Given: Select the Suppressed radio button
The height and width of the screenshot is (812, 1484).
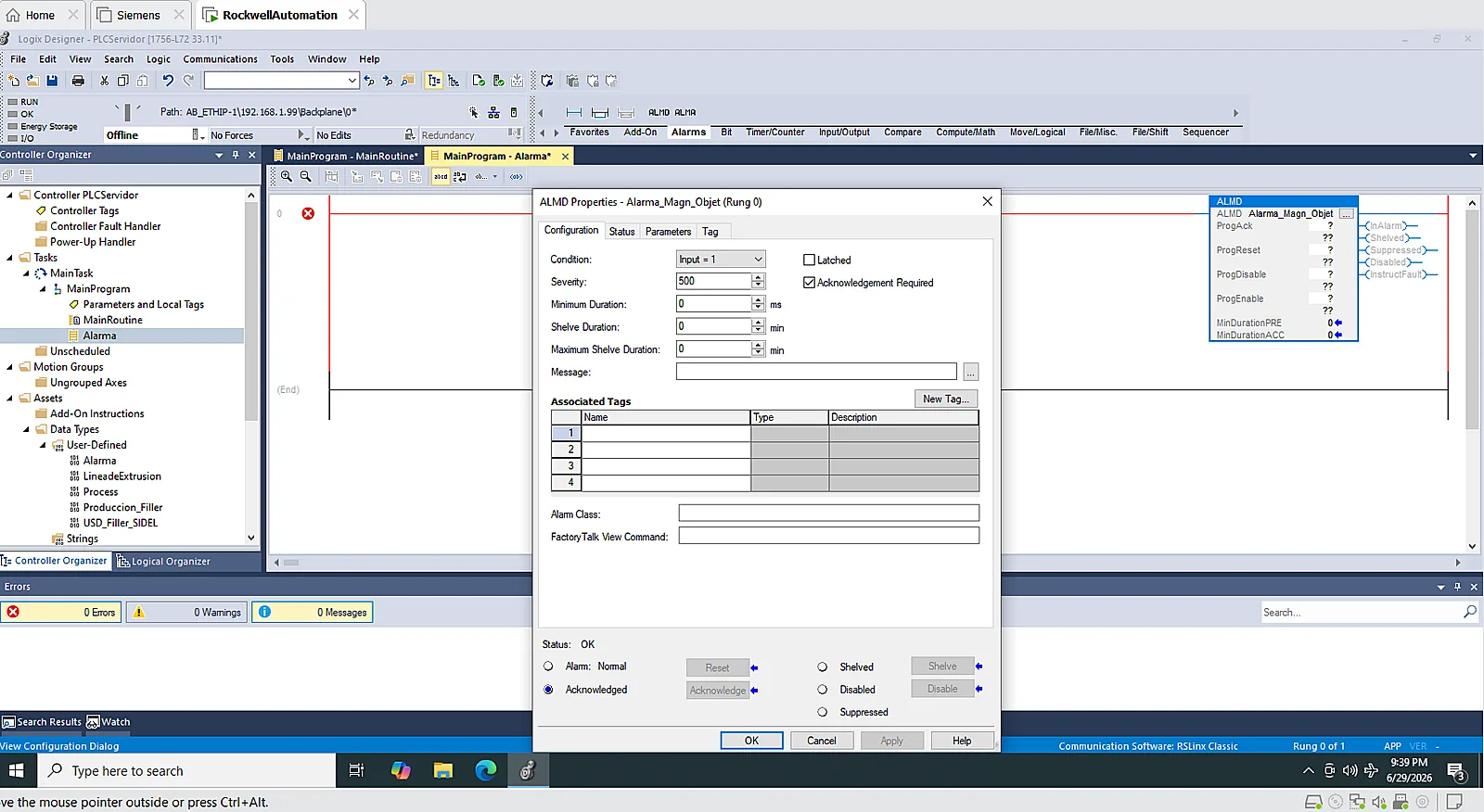Looking at the screenshot, I should pos(822,712).
